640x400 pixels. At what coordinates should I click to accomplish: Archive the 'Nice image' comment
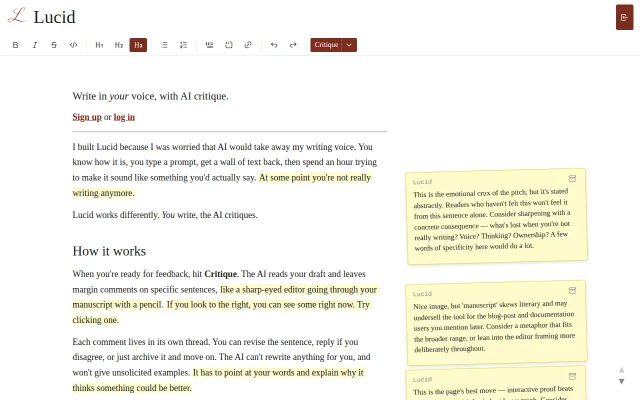[572, 290]
